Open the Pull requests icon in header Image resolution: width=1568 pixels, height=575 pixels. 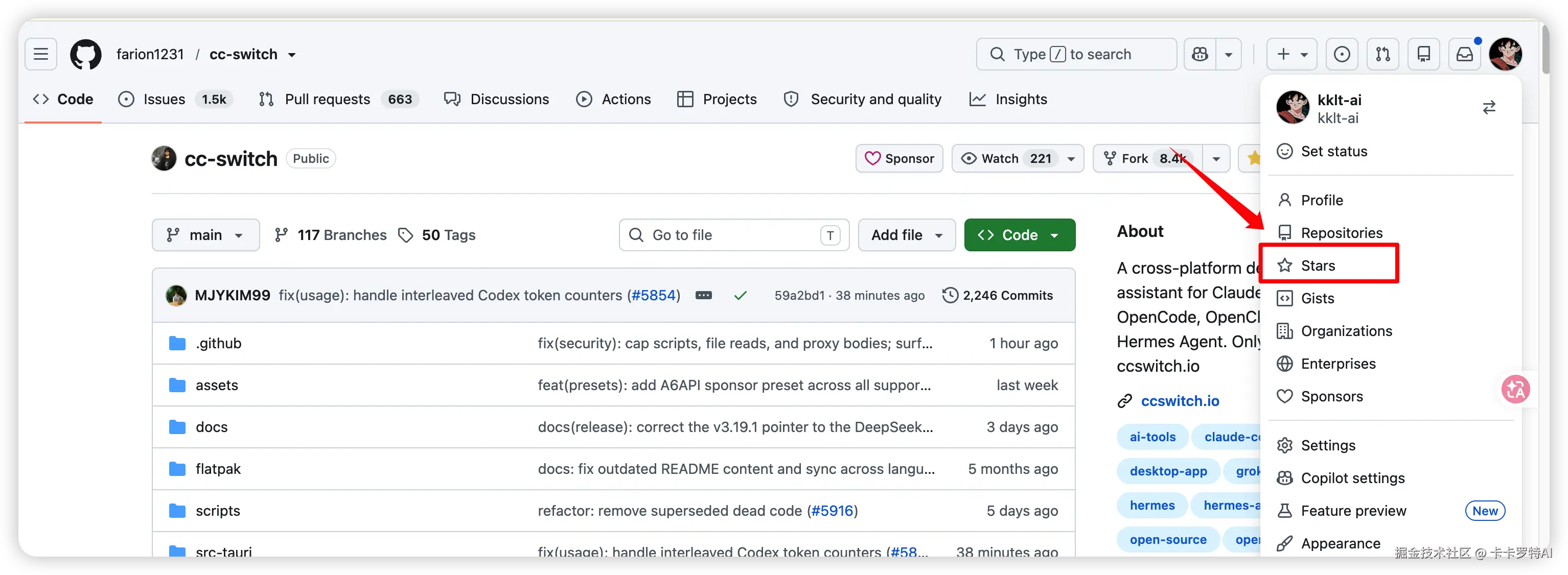click(x=1383, y=54)
